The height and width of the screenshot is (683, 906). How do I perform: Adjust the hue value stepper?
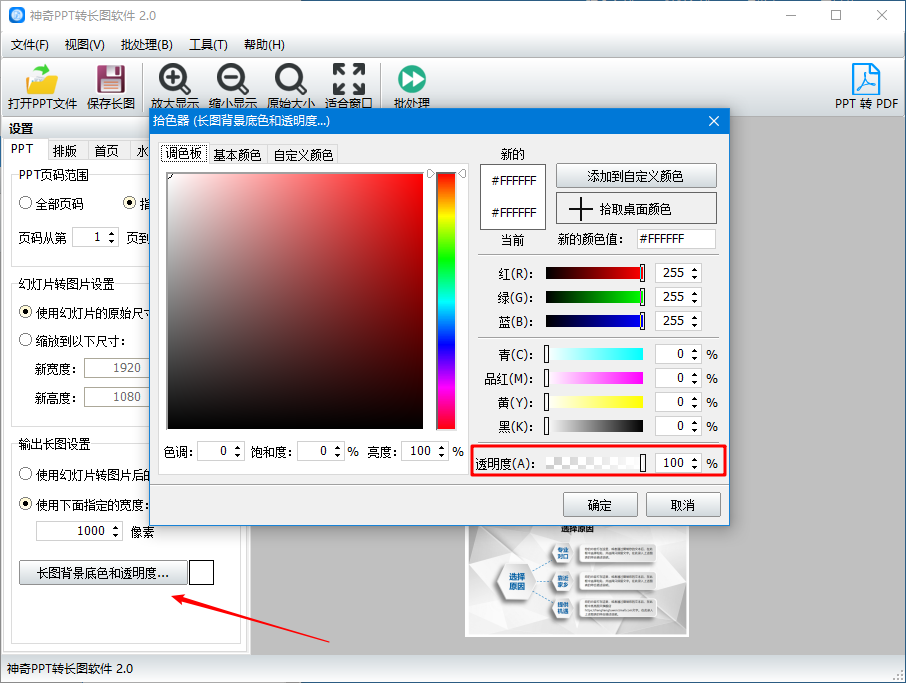click(237, 451)
